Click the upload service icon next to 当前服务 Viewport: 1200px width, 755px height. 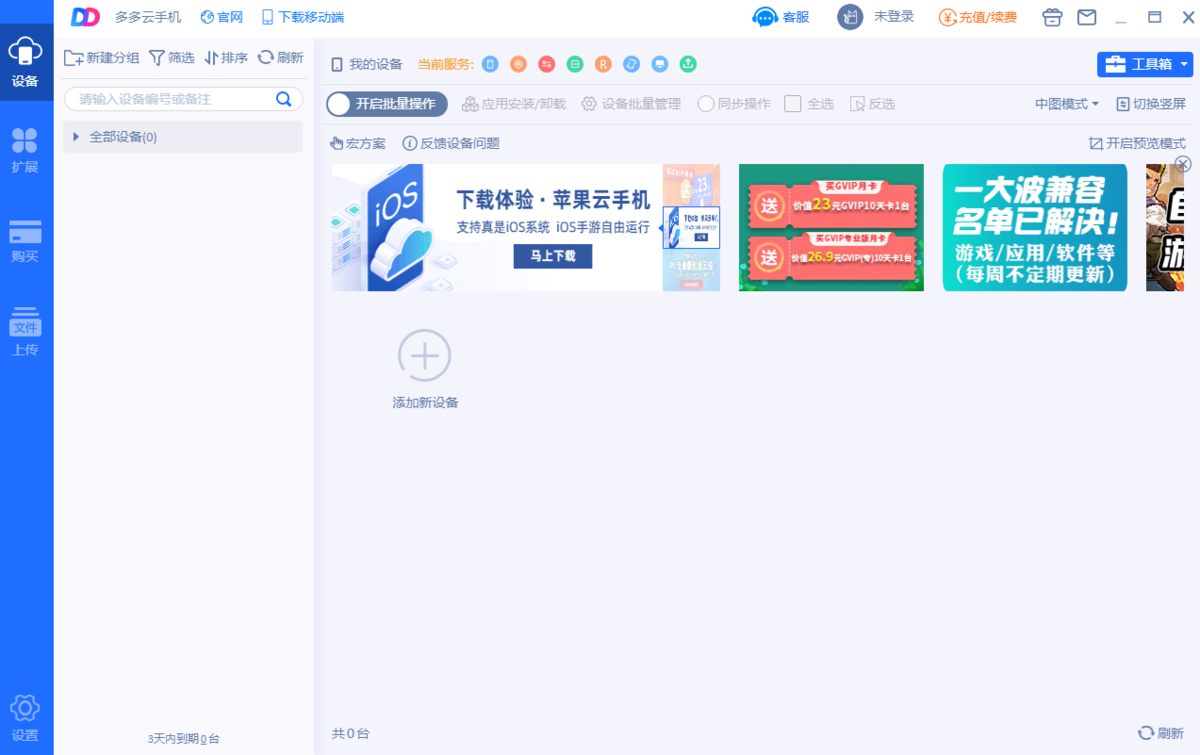coord(688,64)
